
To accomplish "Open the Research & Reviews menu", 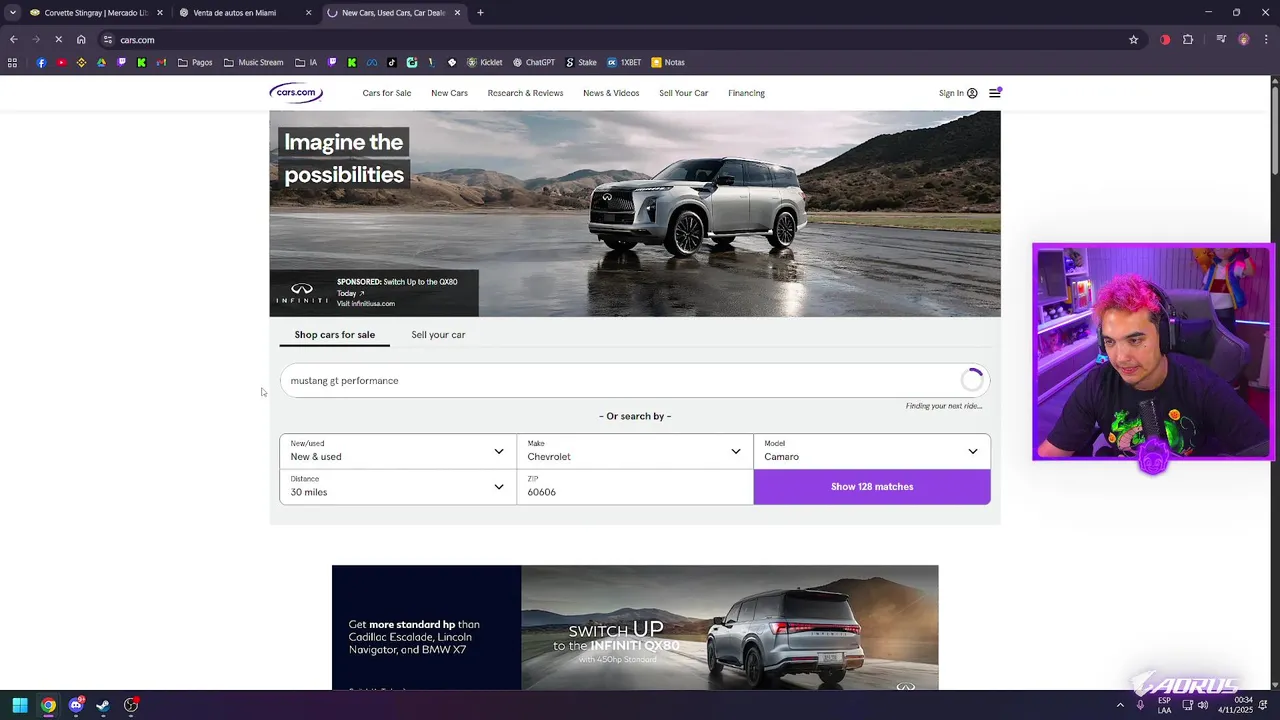I will [x=525, y=93].
